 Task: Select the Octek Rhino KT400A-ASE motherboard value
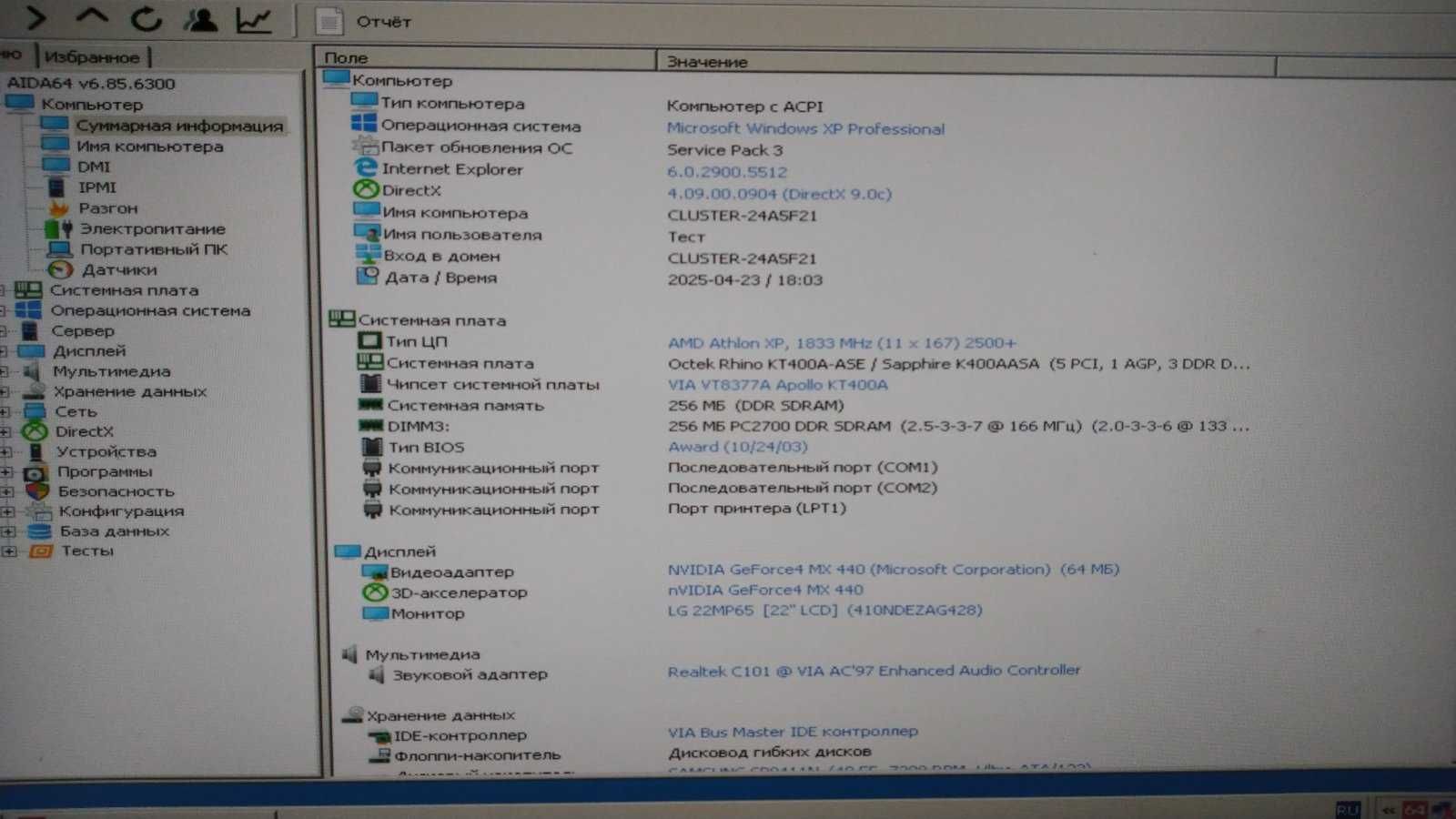pyautogui.click(x=958, y=364)
